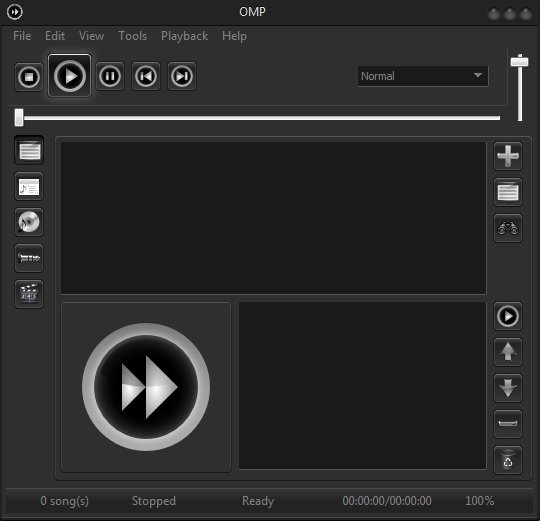Search with the binoculars button
Image resolution: width=540 pixels, height=521 pixels.
[508, 228]
